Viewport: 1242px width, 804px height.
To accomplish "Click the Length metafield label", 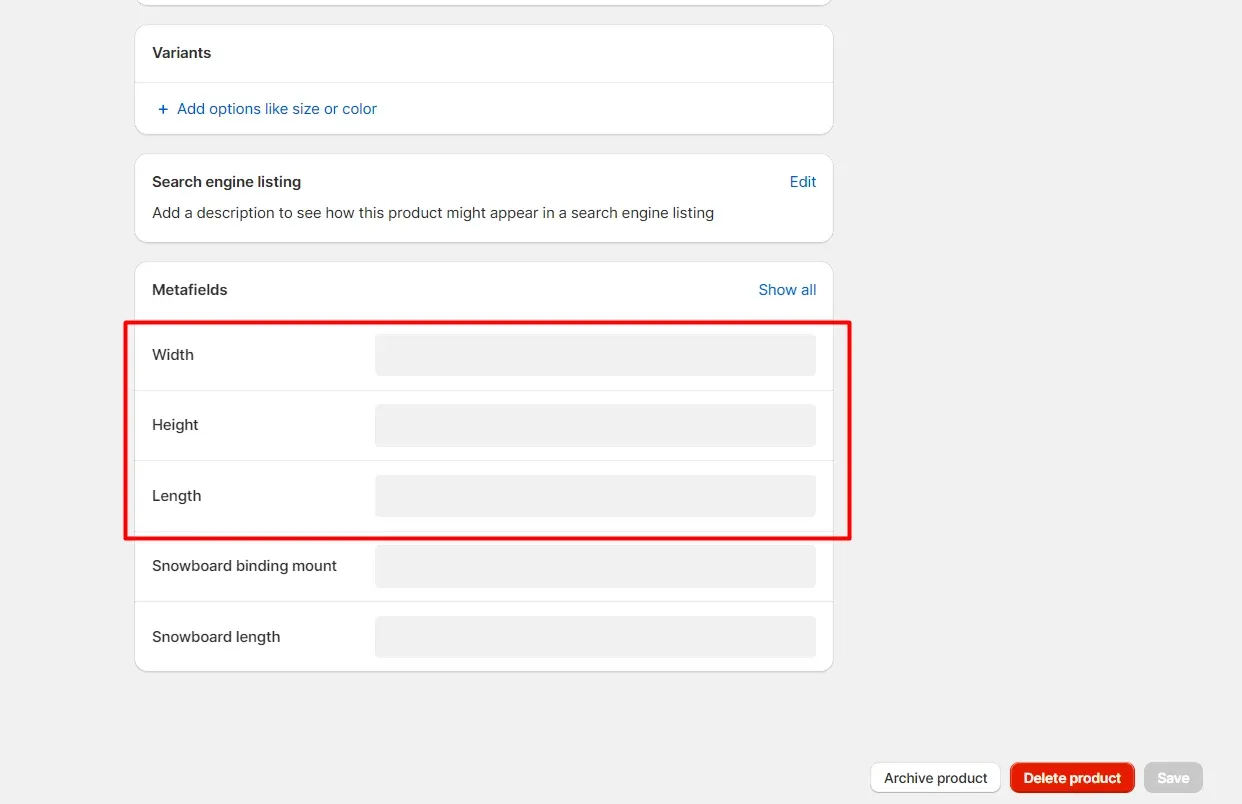I will tap(176, 496).
